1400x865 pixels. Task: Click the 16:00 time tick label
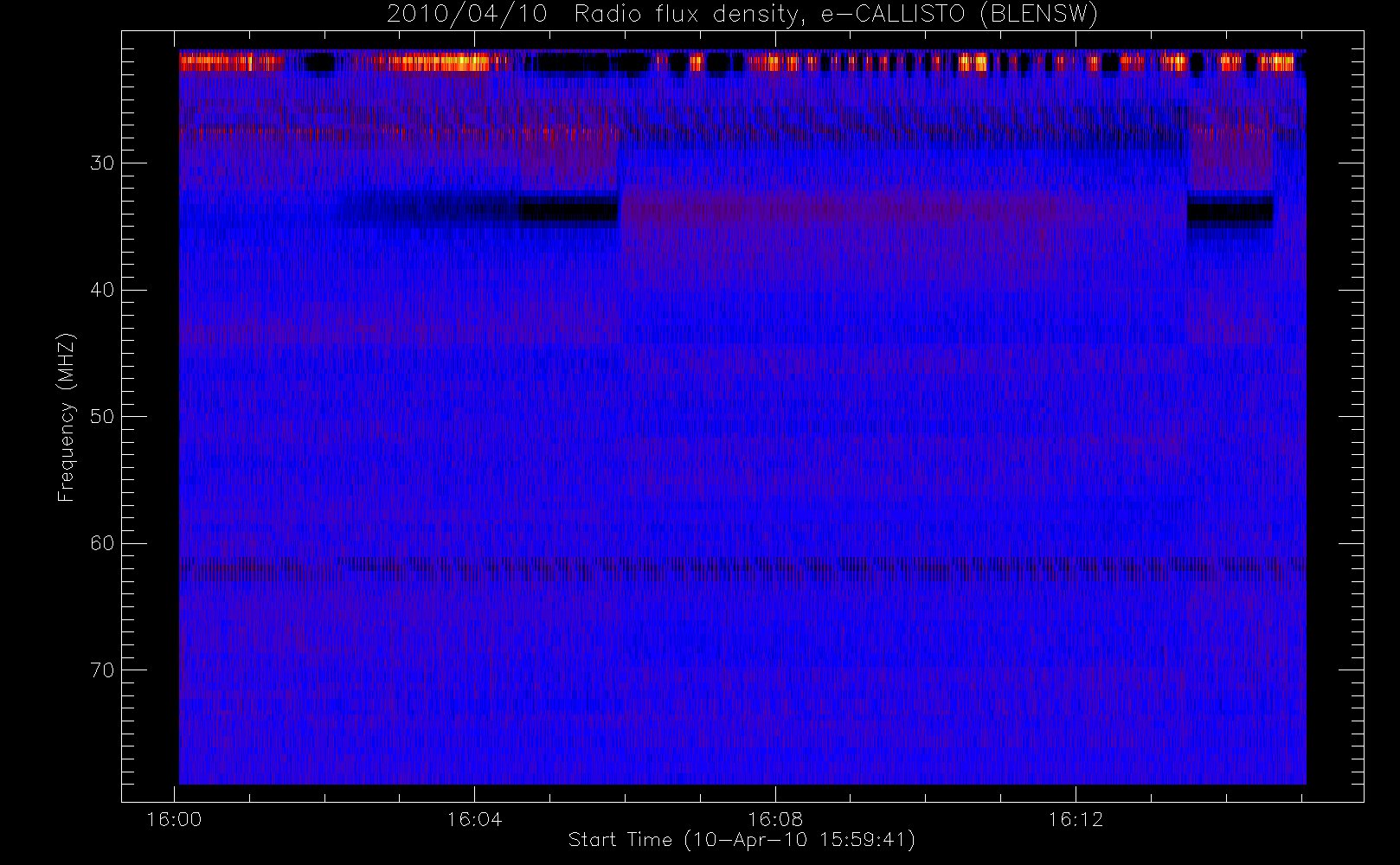coord(175,818)
